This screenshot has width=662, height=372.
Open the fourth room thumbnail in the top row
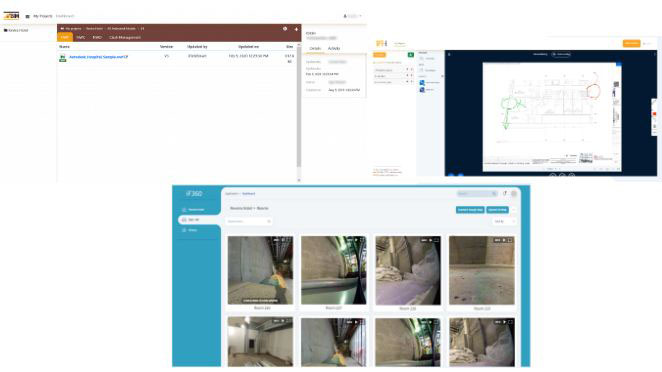(x=482, y=270)
